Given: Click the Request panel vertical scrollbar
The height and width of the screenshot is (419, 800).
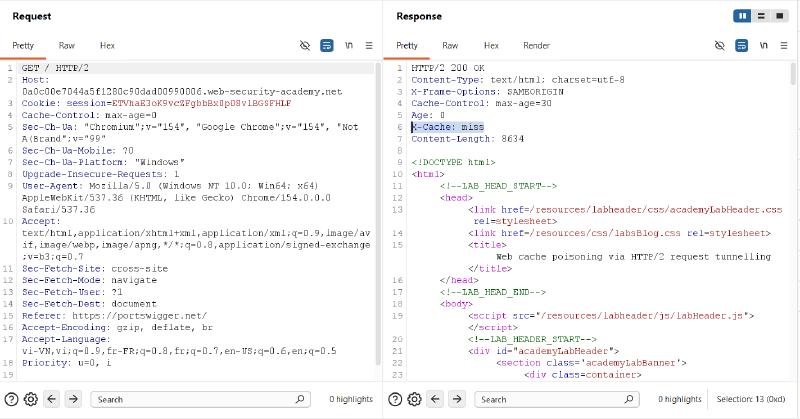Looking at the screenshot, I should pyautogui.click(x=378, y=214).
